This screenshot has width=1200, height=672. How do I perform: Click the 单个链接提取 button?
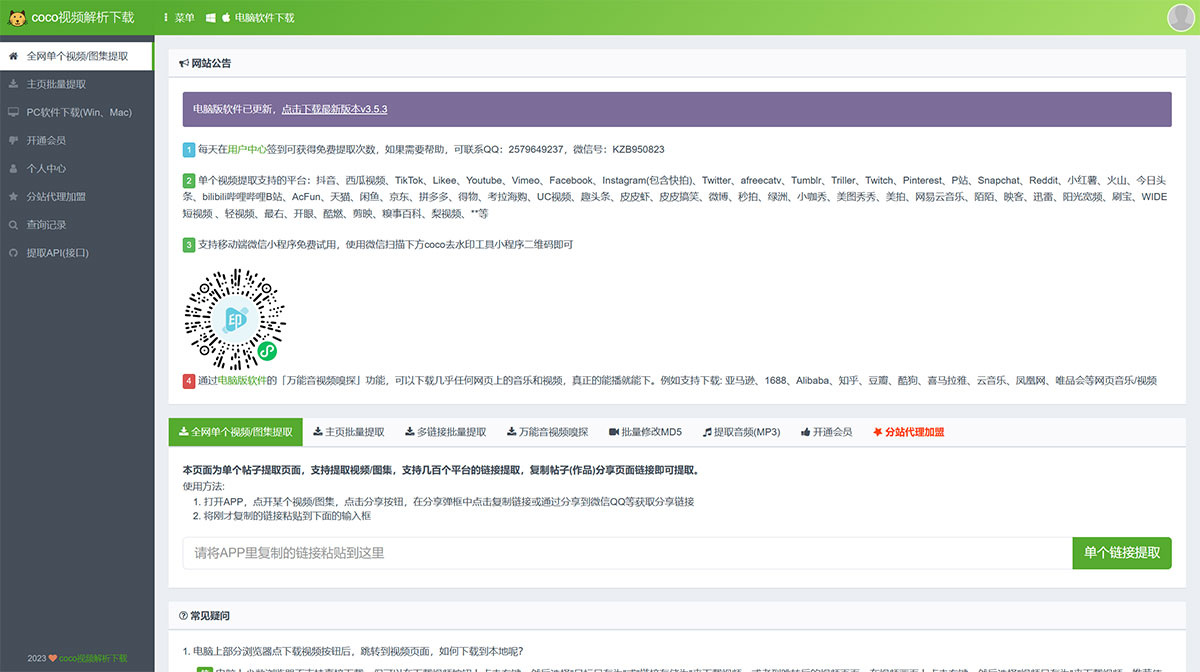[x=1122, y=552]
